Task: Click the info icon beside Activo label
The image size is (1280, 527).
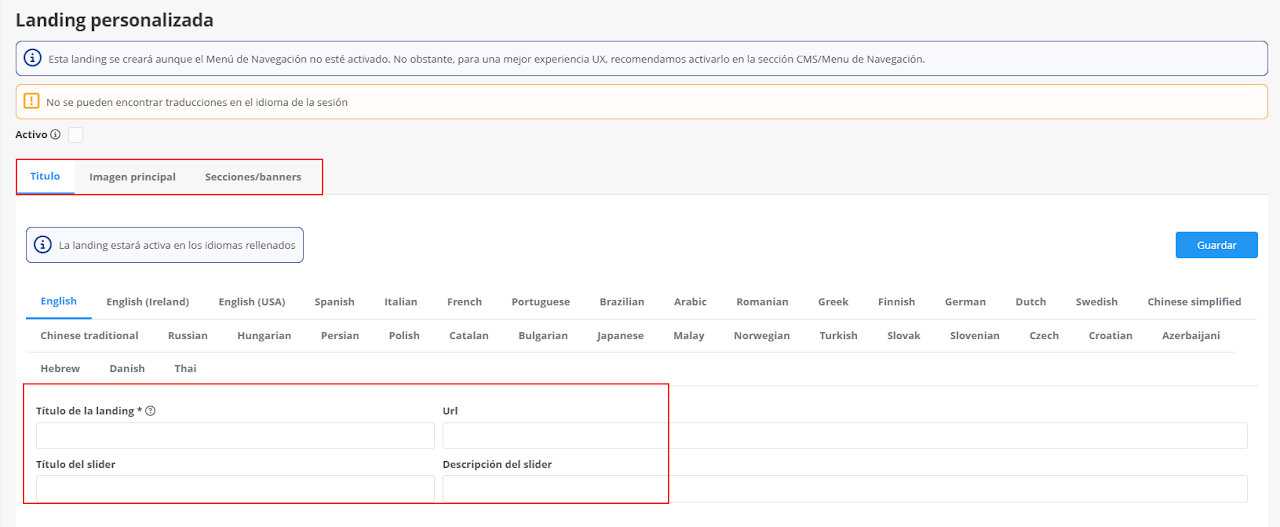Action: 56,135
